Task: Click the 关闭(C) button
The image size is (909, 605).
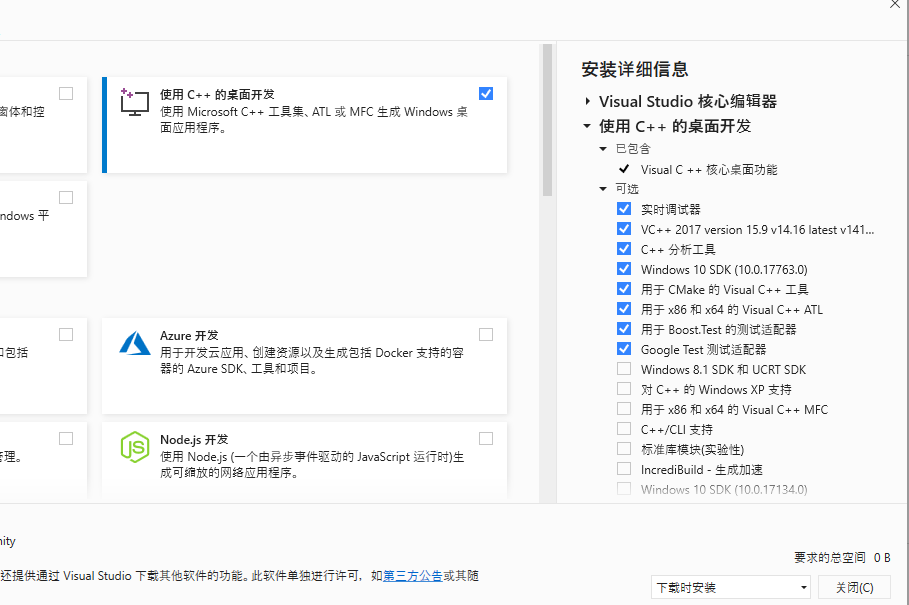Action: [854, 587]
